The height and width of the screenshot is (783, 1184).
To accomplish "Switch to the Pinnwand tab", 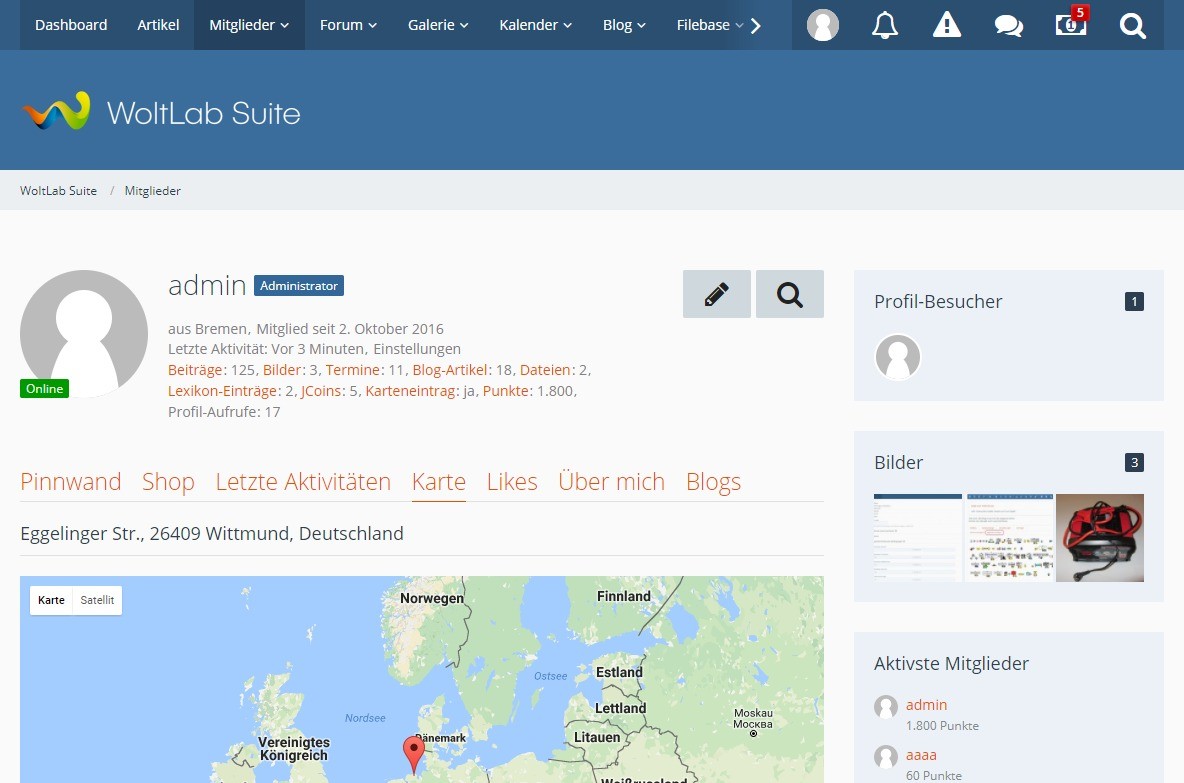I will (71, 482).
